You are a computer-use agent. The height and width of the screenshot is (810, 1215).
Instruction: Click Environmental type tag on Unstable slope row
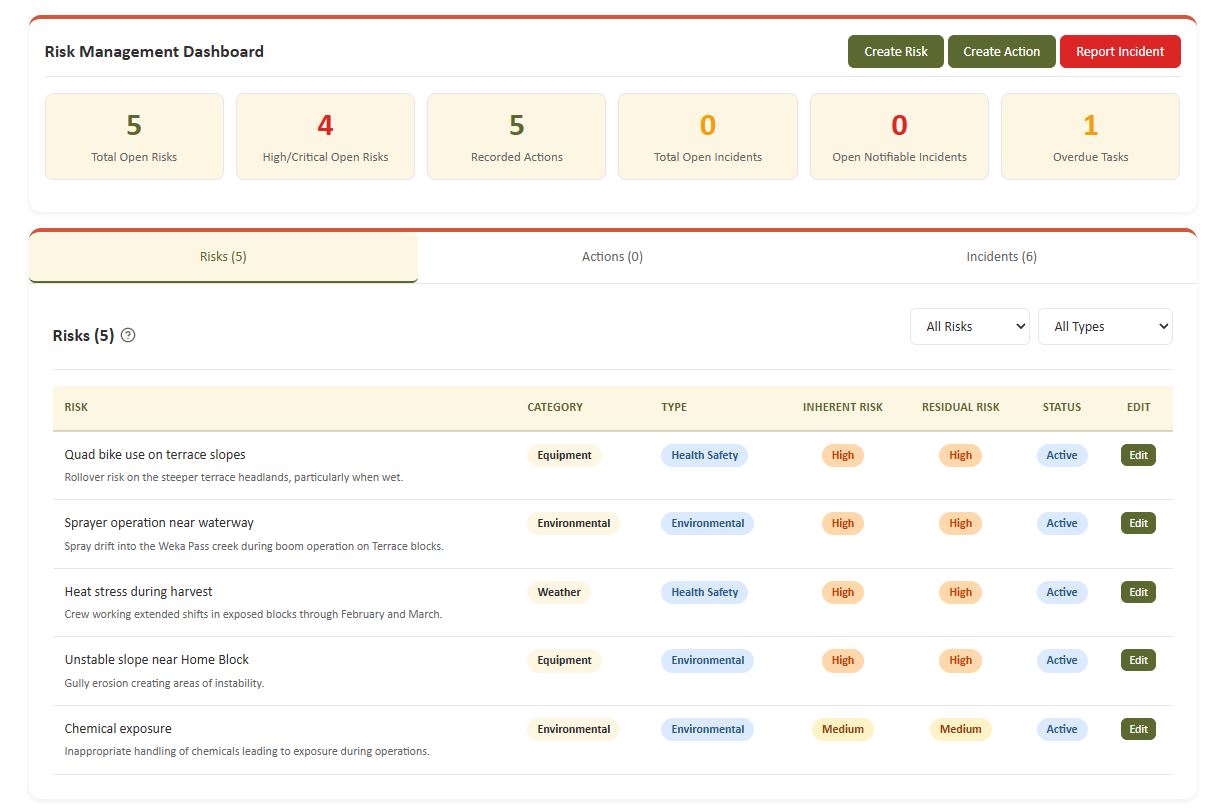click(707, 660)
